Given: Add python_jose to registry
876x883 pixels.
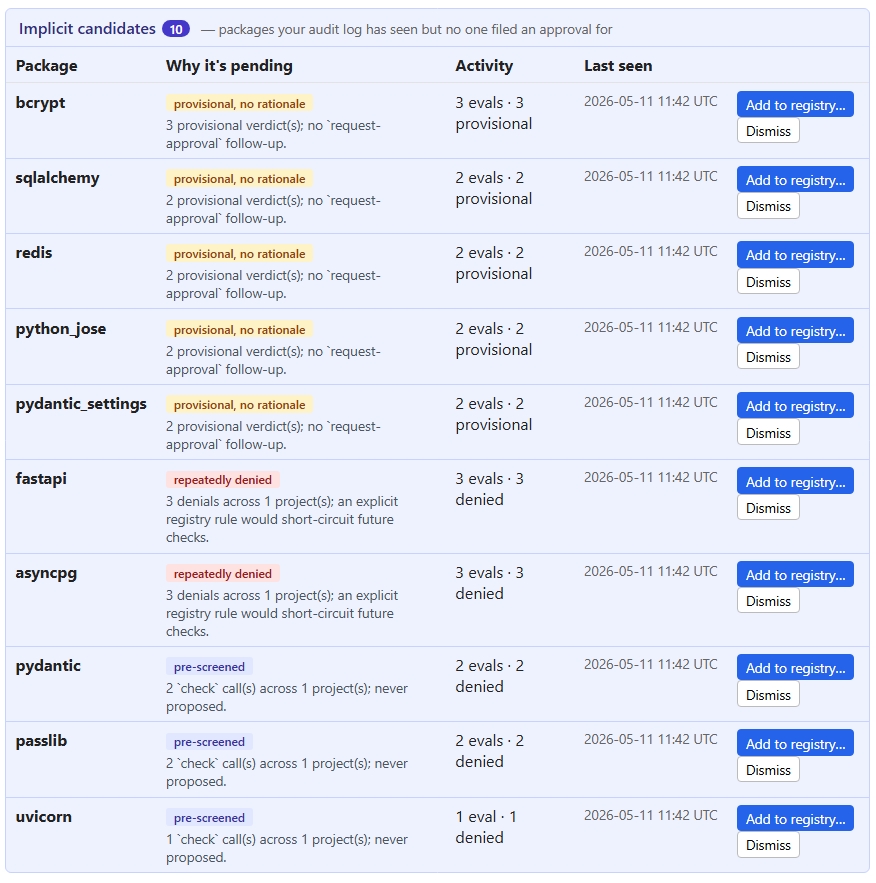Looking at the screenshot, I should tap(795, 331).
